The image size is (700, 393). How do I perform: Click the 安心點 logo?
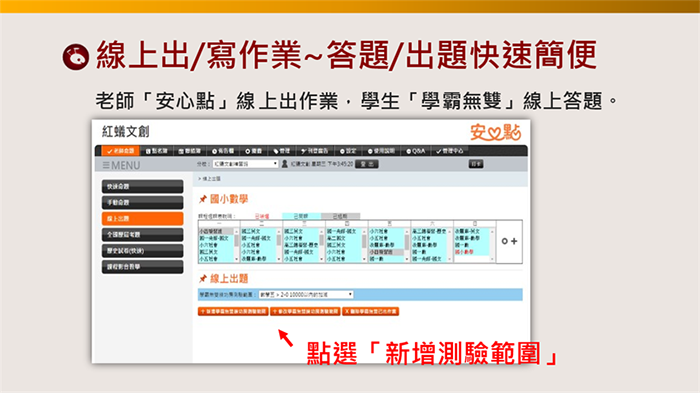tap(496, 132)
